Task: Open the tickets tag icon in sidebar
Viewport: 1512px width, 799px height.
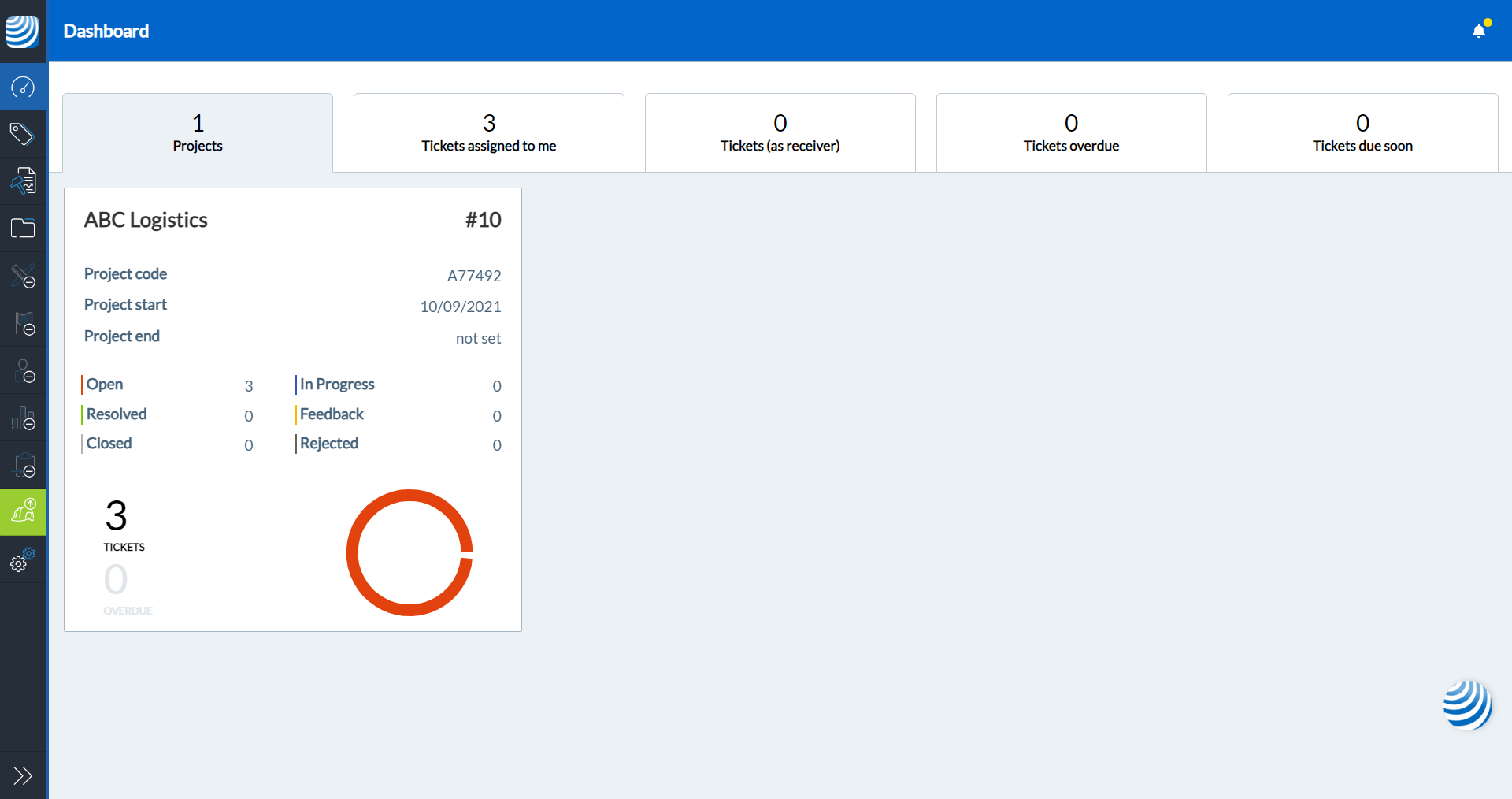Action: click(x=23, y=134)
